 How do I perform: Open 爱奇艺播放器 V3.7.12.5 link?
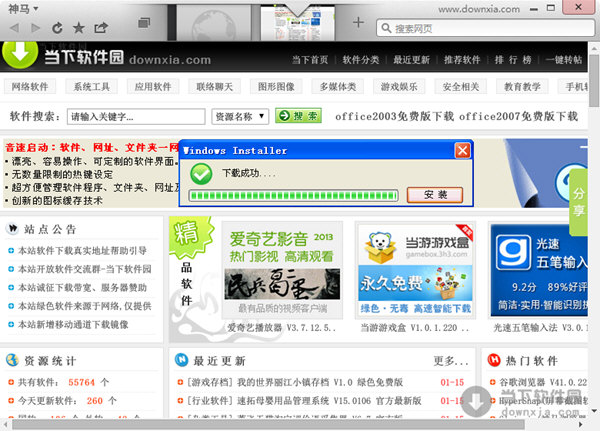(282, 328)
